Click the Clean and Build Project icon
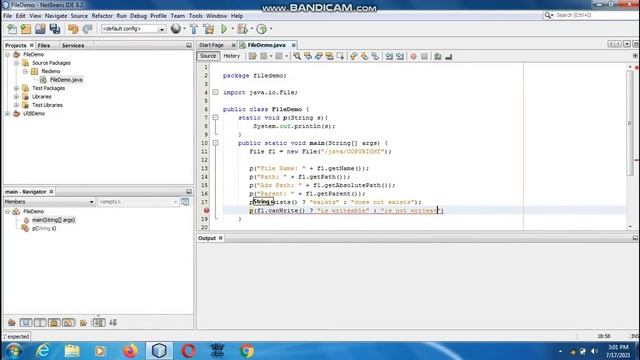Screen dimensions: 640x360 (x=209, y=29)
